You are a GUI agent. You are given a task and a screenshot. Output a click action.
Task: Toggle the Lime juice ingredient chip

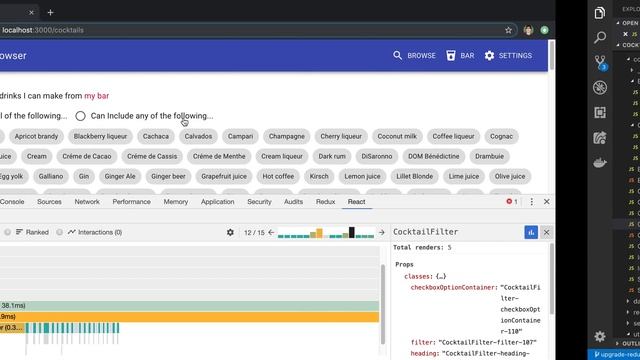[464, 176]
